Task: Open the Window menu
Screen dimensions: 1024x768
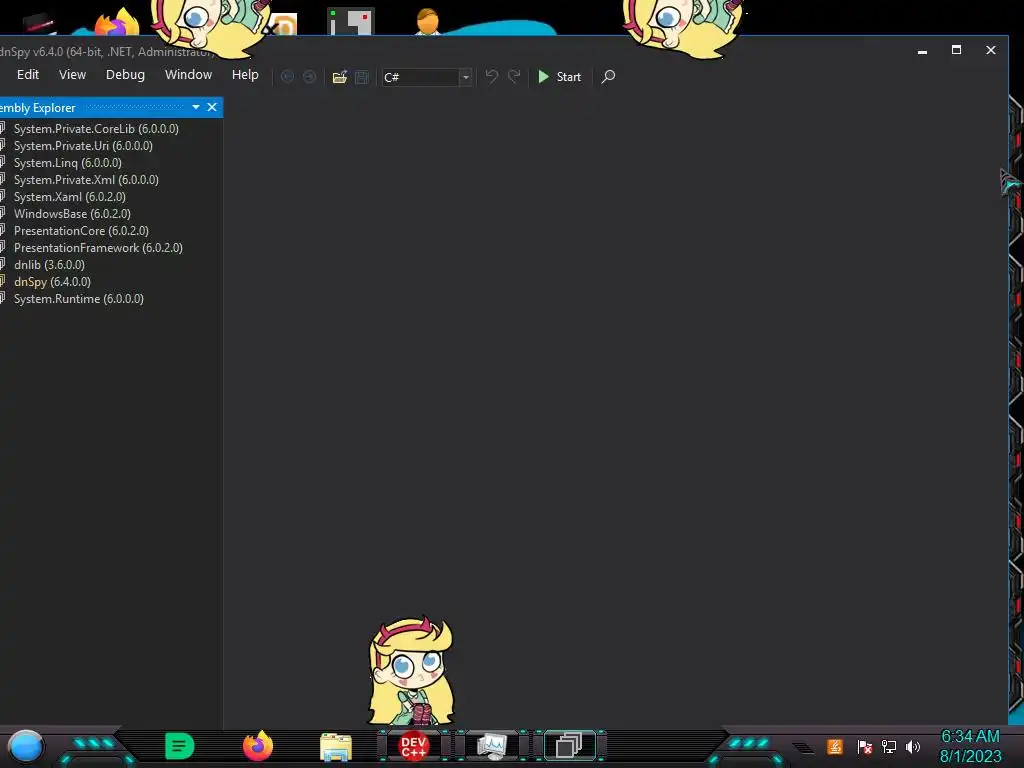Action: point(188,75)
